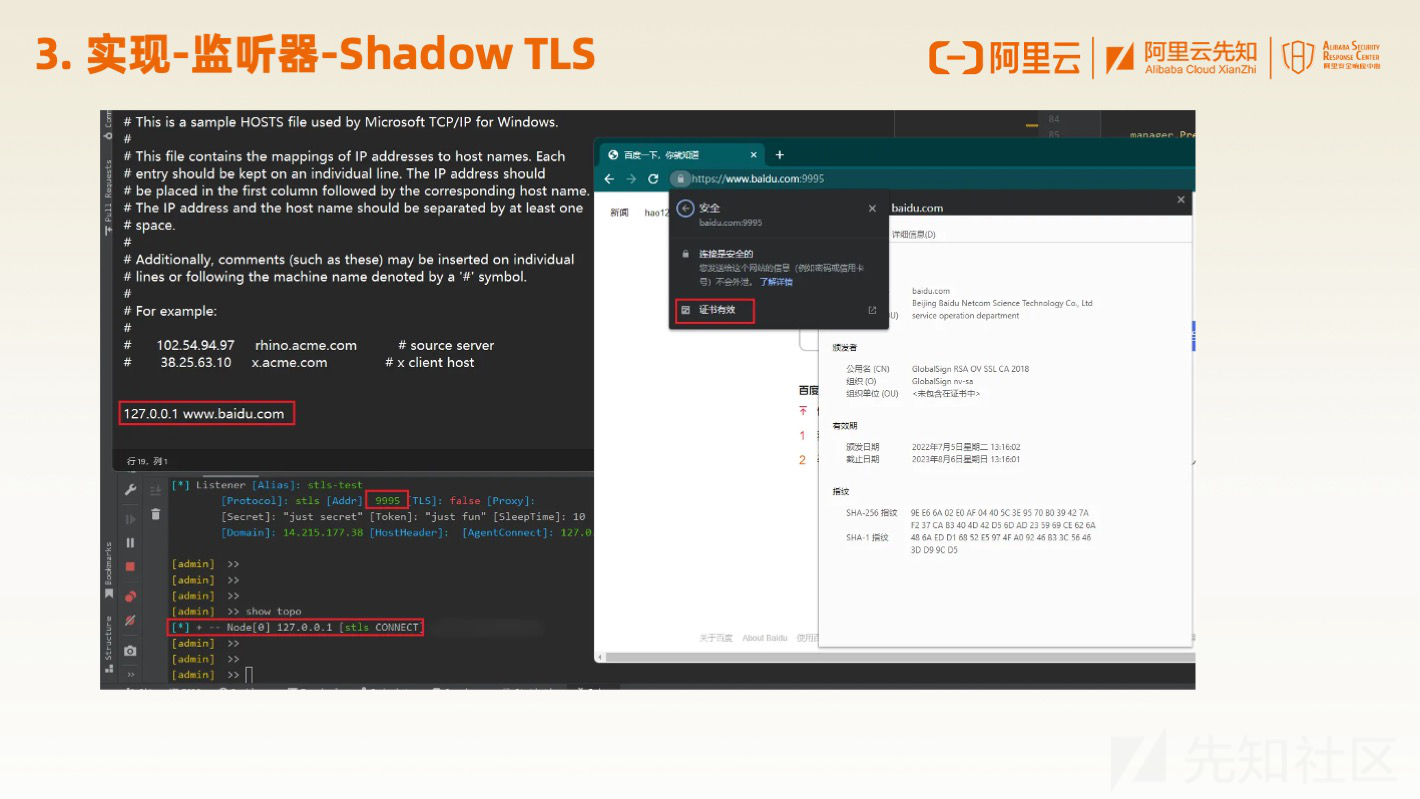Click the padlock icon in address bar
This screenshot has width=1420, height=799.
[679, 179]
